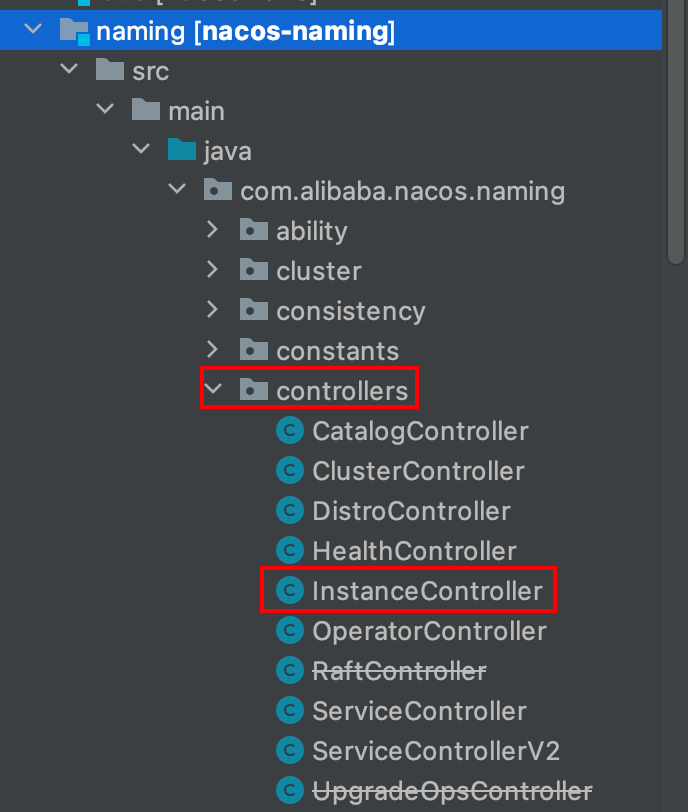This screenshot has width=688, height=812.
Task: Expand the ability package
Action: [211, 230]
